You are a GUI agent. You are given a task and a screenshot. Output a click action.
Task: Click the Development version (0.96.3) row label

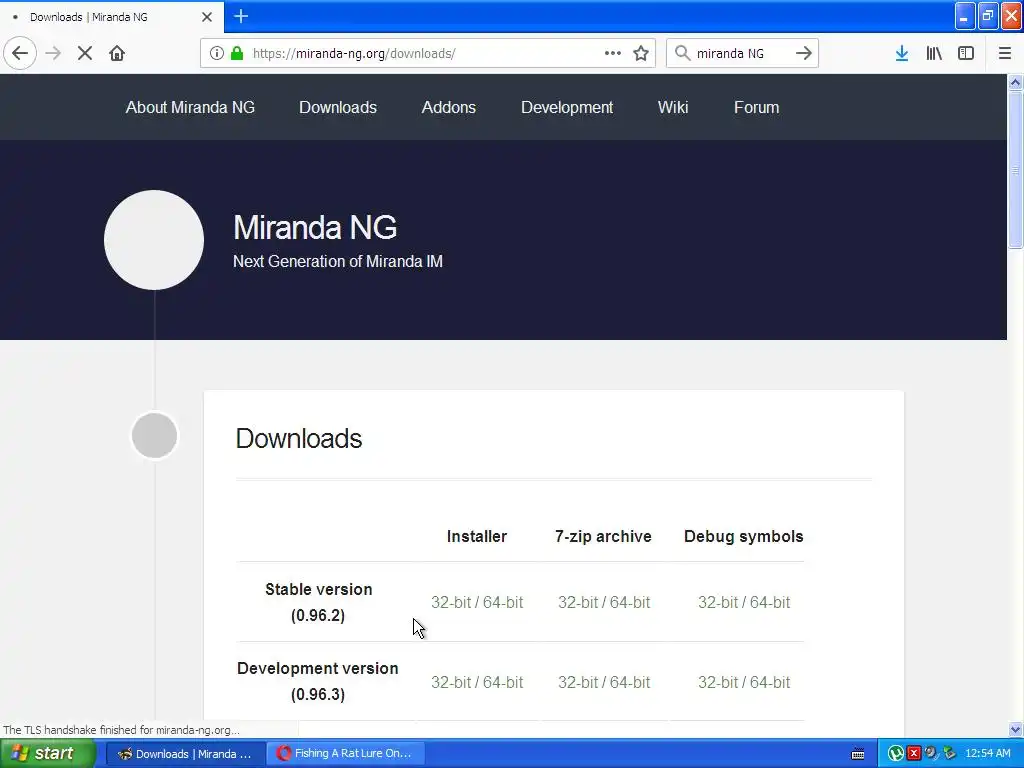pyautogui.click(x=318, y=681)
